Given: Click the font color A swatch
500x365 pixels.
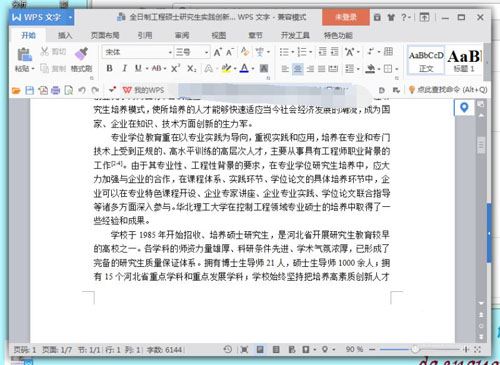Looking at the screenshot, I should pyautogui.click(x=244, y=69).
